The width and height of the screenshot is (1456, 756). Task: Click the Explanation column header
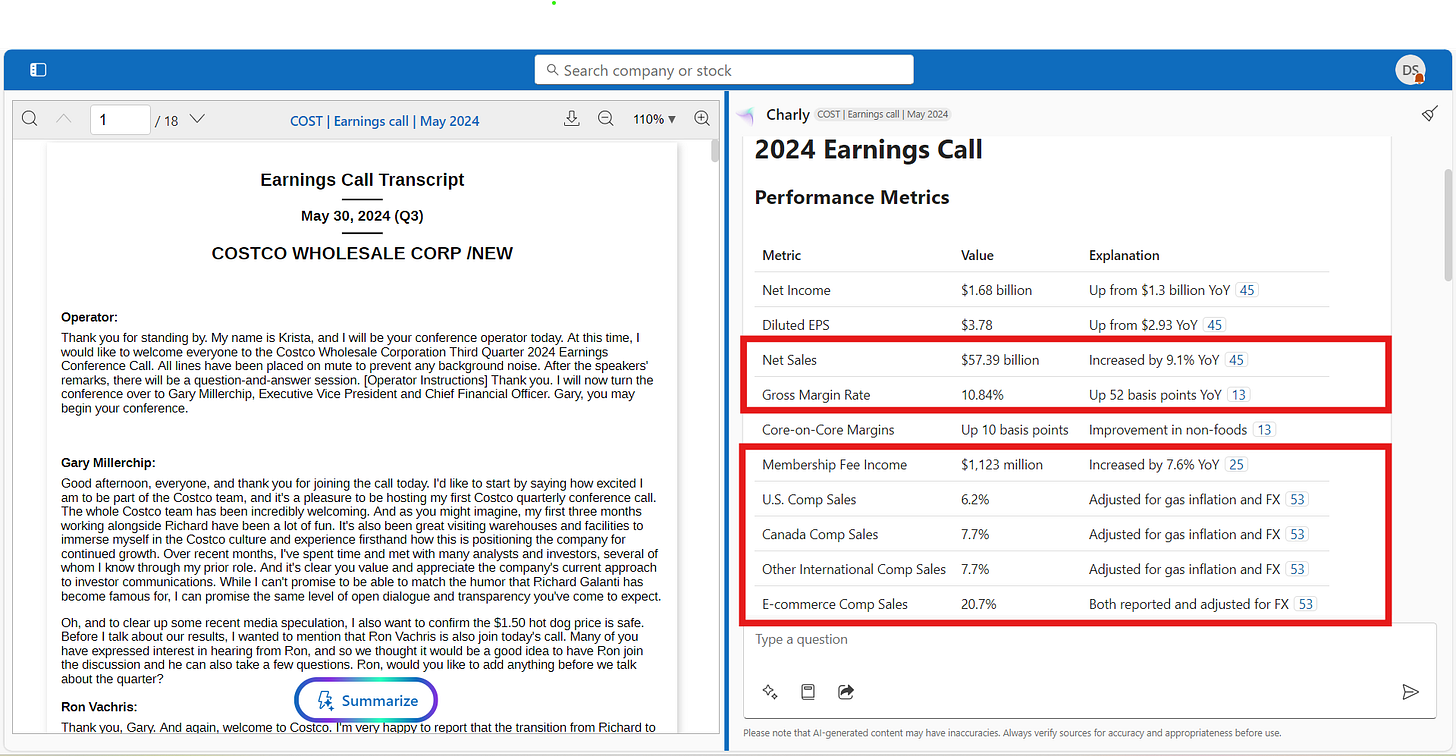coord(1124,255)
